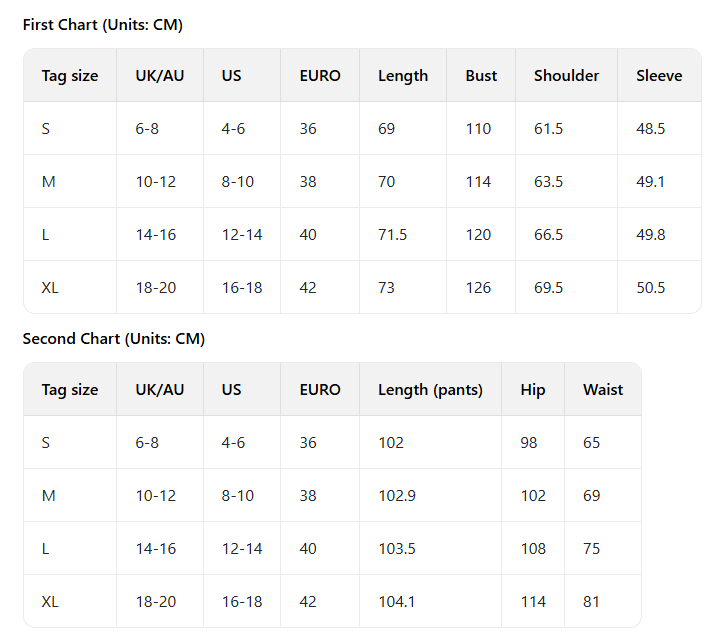717x644 pixels.
Task: Select the Bust column header
Action: pyautogui.click(x=481, y=76)
